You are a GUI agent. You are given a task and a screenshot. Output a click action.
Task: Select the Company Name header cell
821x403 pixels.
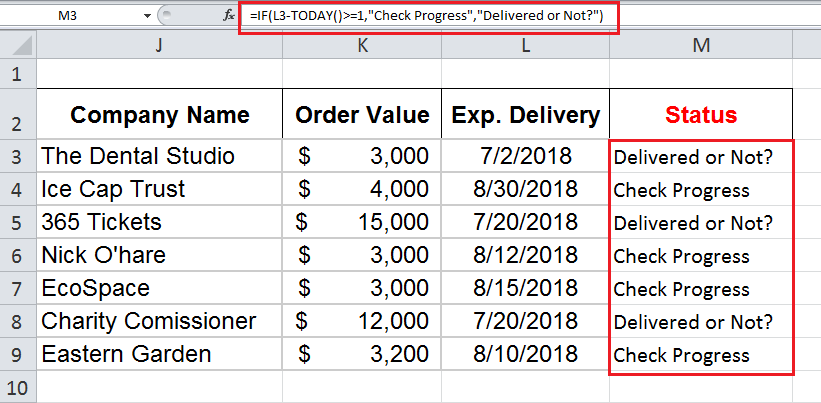(x=159, y=115)
